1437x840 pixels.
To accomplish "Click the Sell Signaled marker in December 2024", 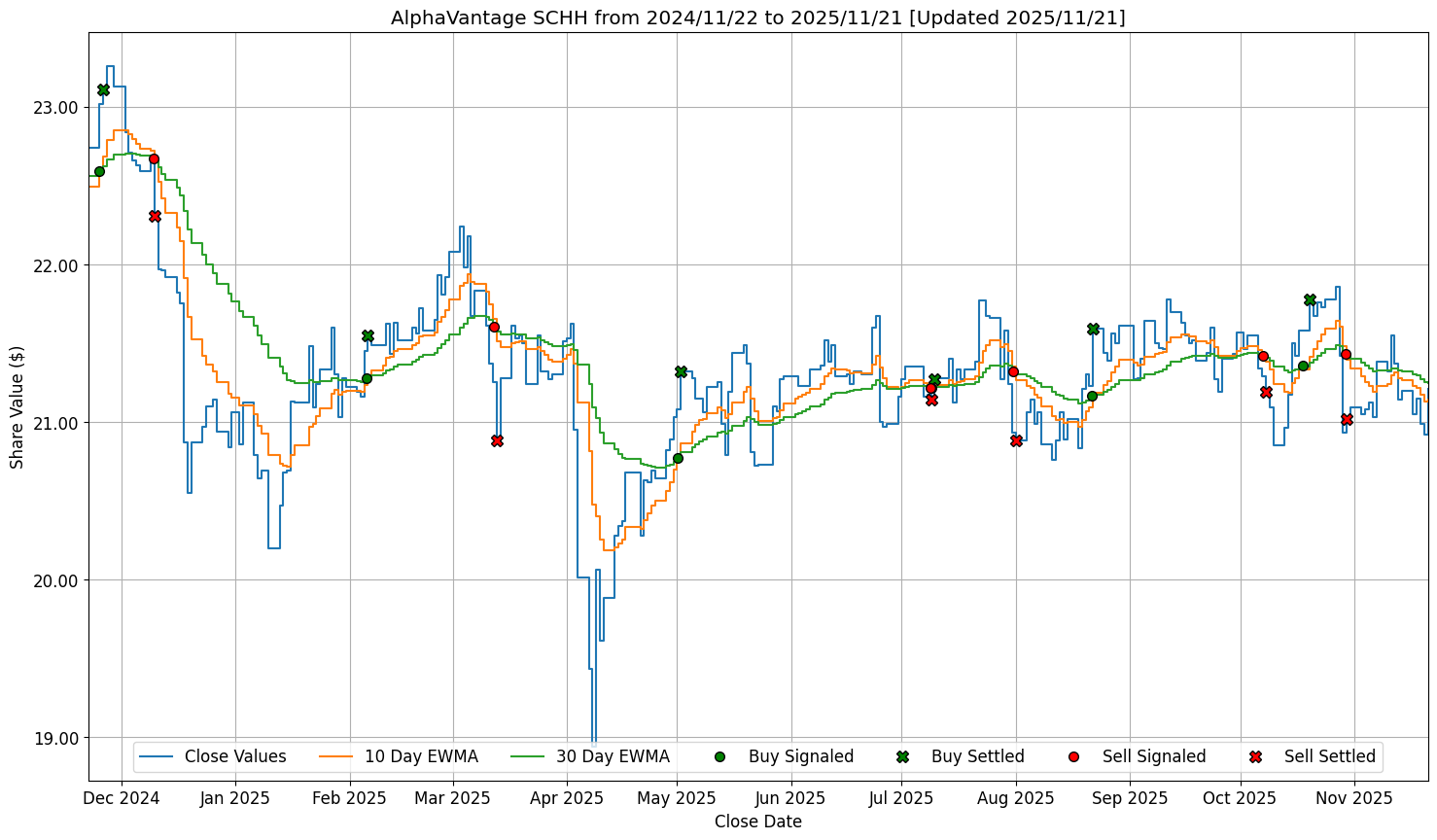I will coord(154,158).
